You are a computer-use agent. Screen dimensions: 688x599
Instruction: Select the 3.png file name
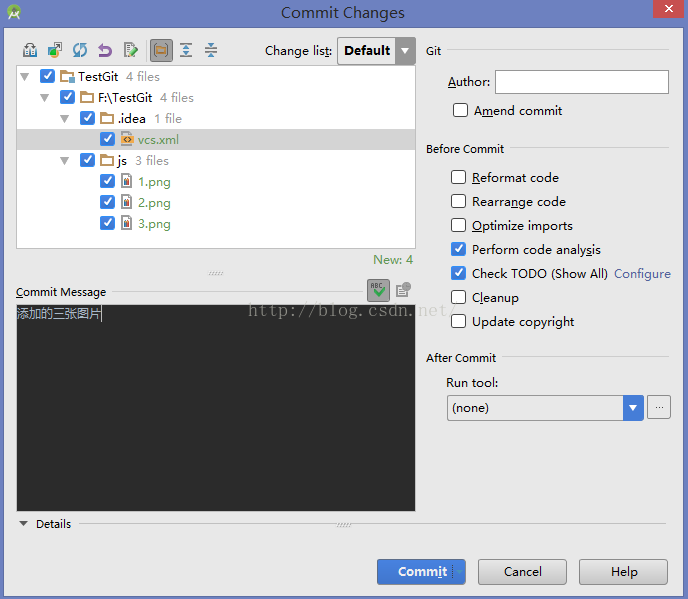(x=154, y=224)
